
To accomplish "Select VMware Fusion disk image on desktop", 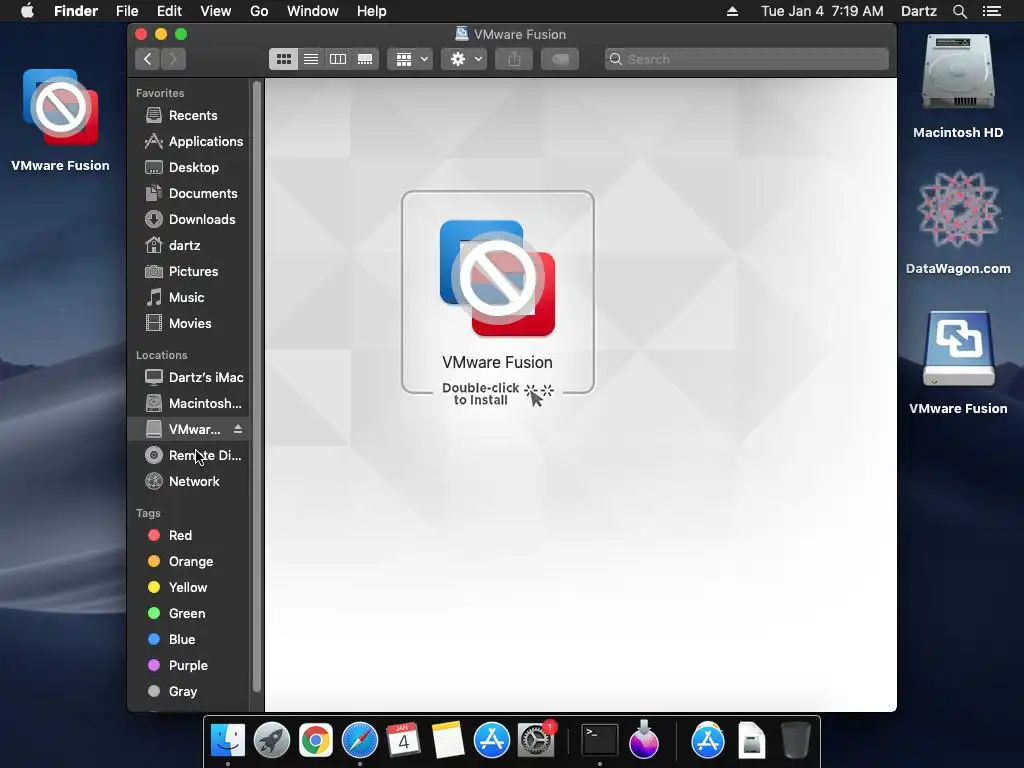I will click(958, 349).
